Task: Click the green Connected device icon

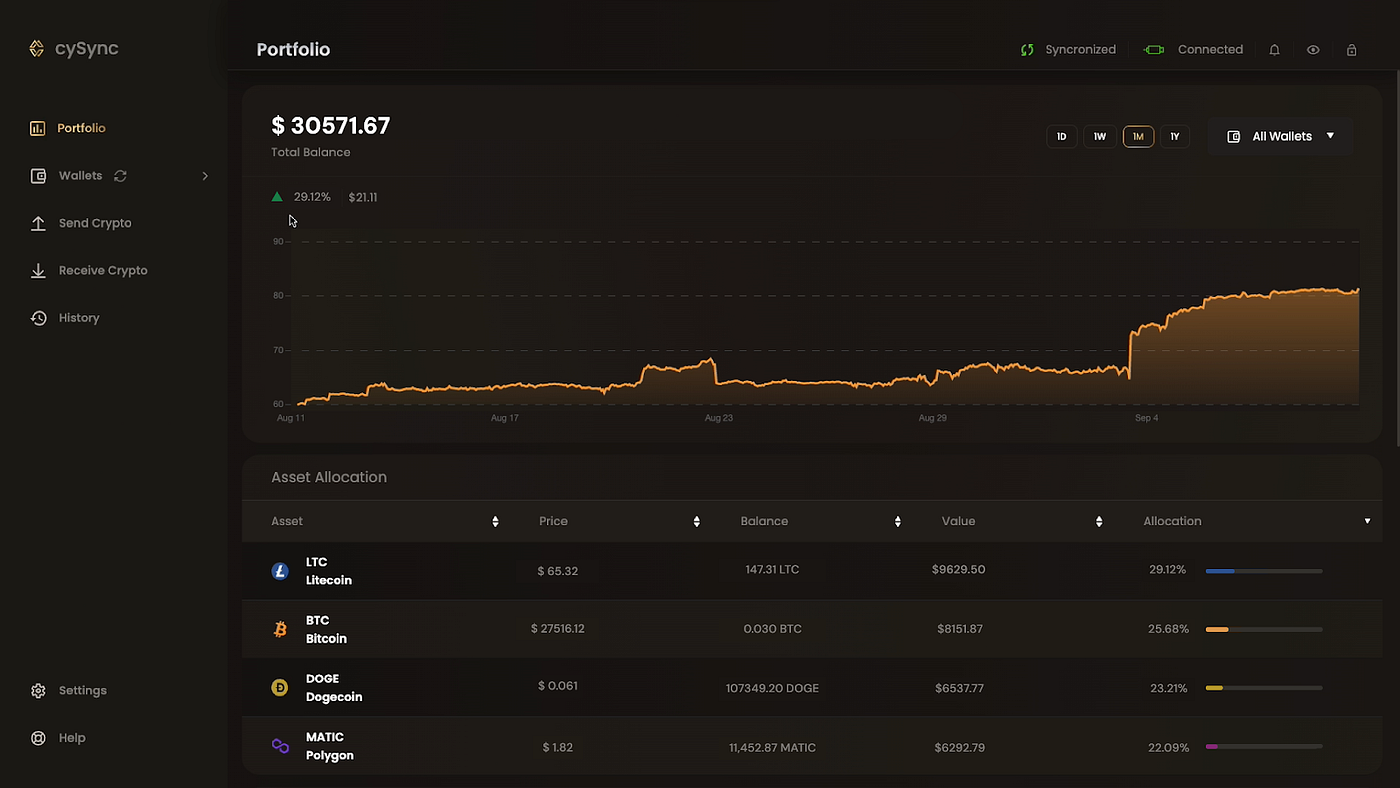Action: (x=1154, y=50)
